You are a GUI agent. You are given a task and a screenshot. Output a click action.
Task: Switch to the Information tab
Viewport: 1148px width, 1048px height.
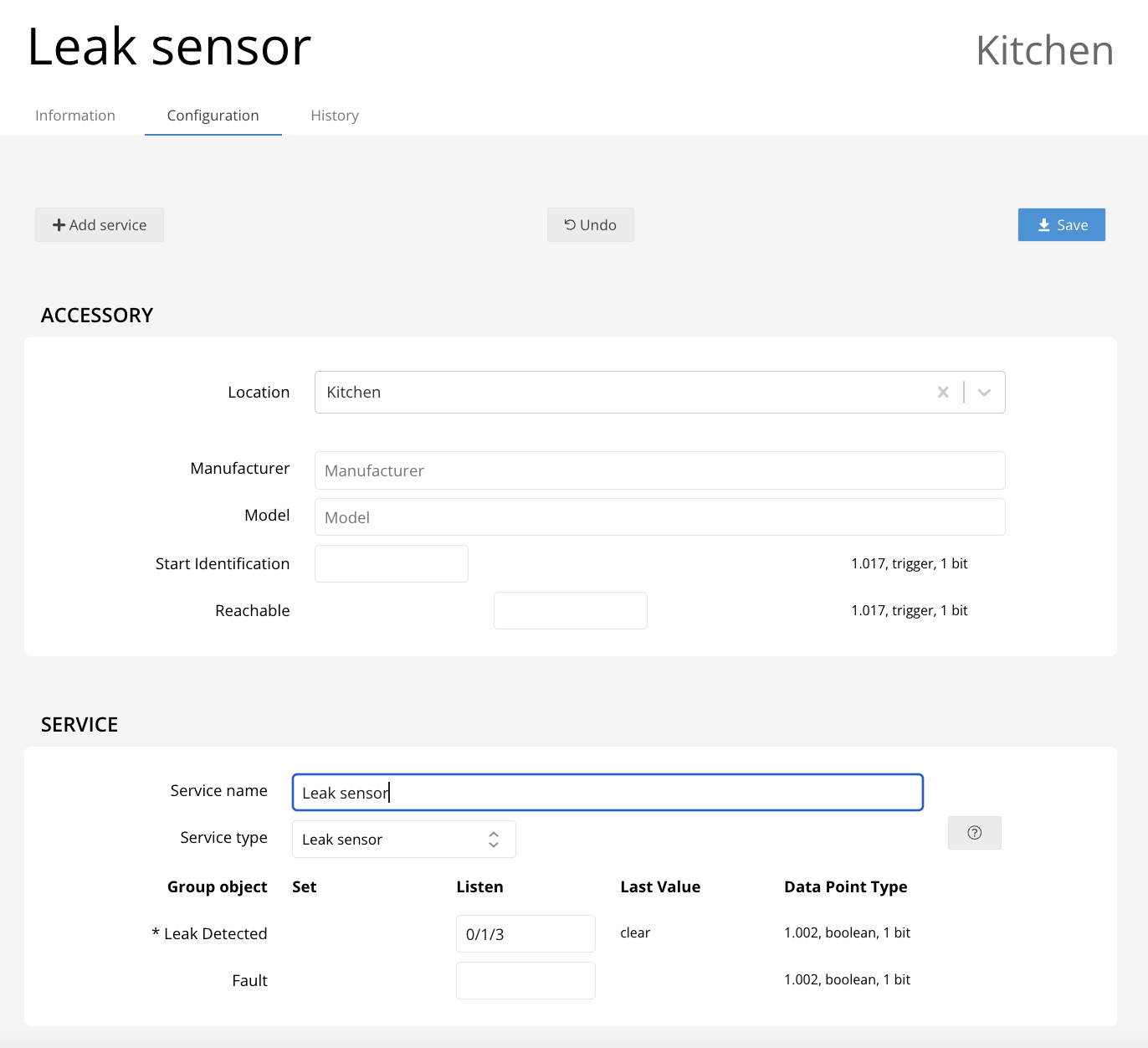coord(75,116)
